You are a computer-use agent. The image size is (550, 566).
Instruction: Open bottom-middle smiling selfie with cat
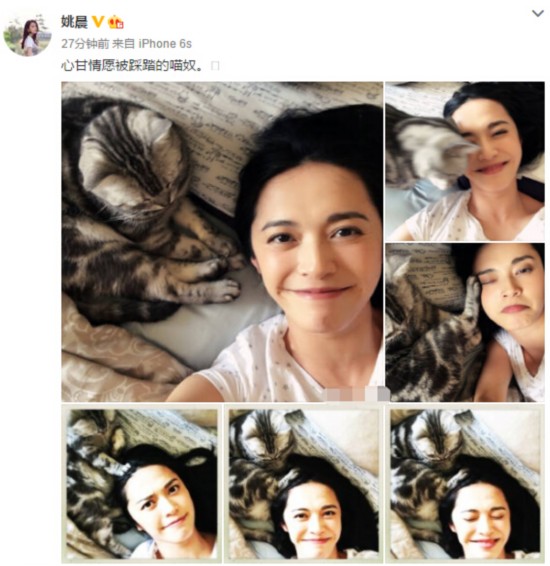coord(303,484)
